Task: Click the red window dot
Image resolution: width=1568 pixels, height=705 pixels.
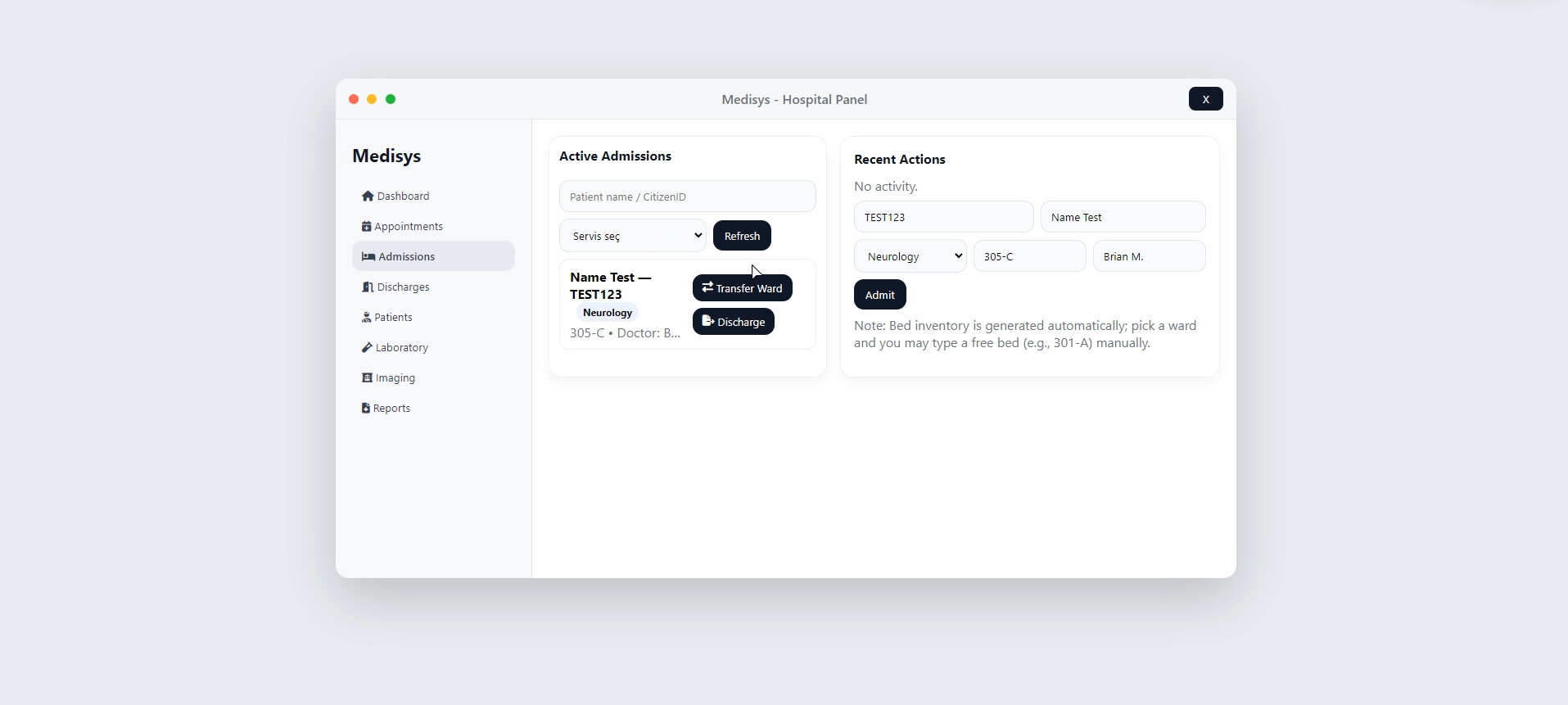Action: coord(354,99)
